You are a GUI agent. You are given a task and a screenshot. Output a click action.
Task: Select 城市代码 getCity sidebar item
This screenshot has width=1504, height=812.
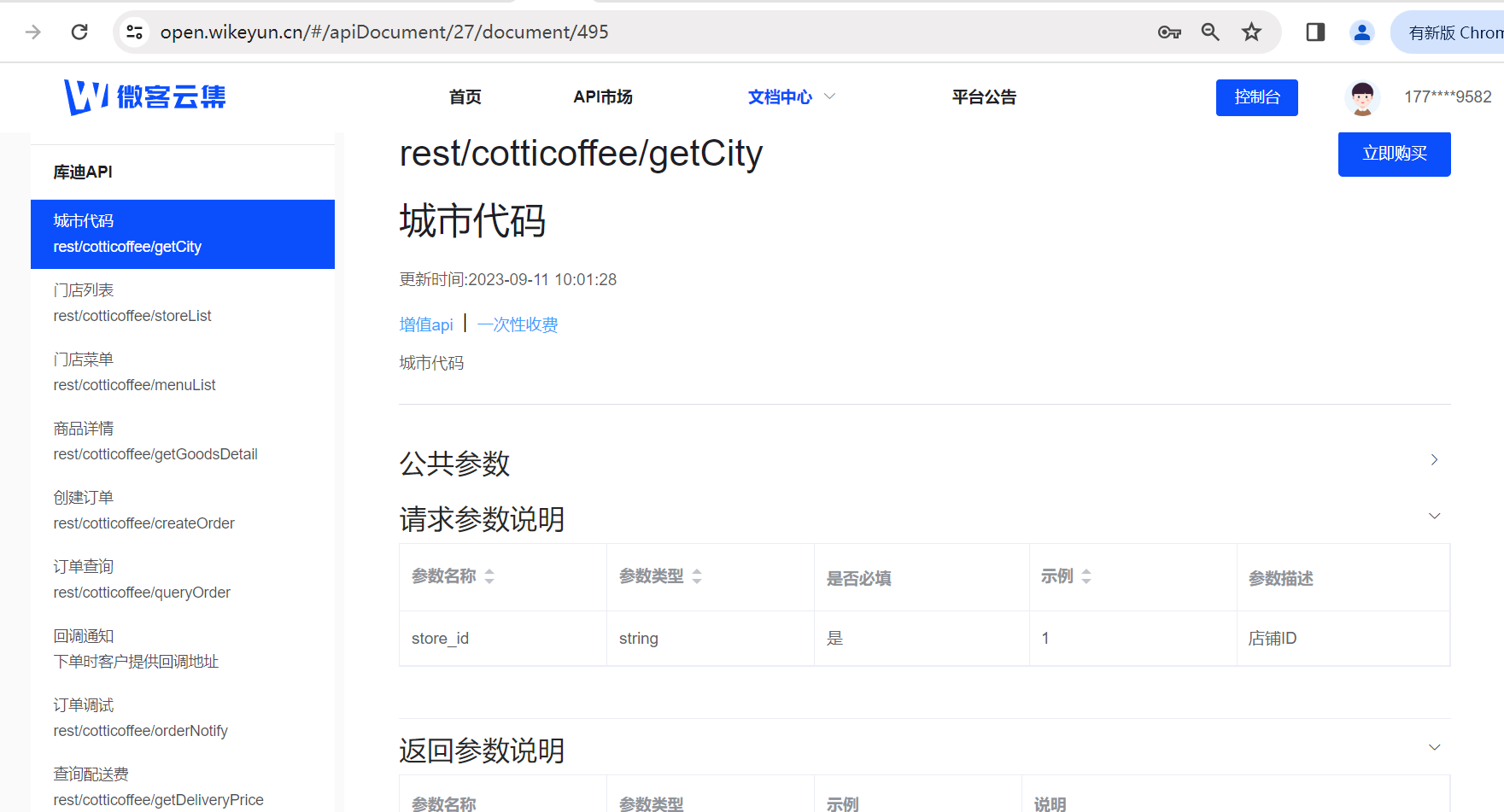click(x=183, y=234)
